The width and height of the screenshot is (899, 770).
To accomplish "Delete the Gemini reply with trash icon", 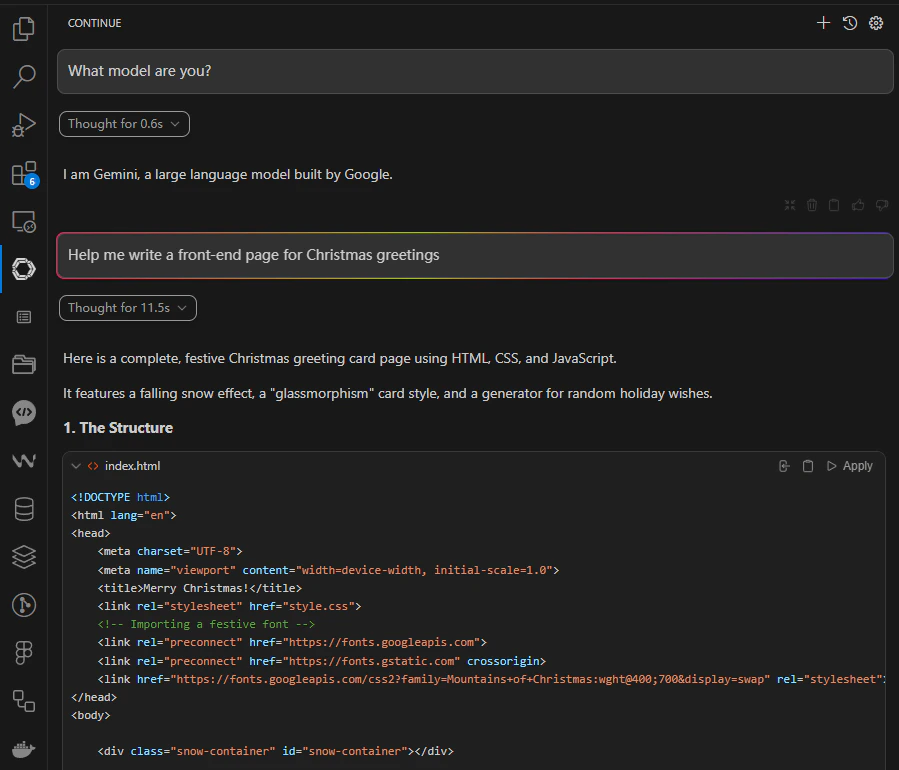I will pyautogui.click(x=812, y=205).
